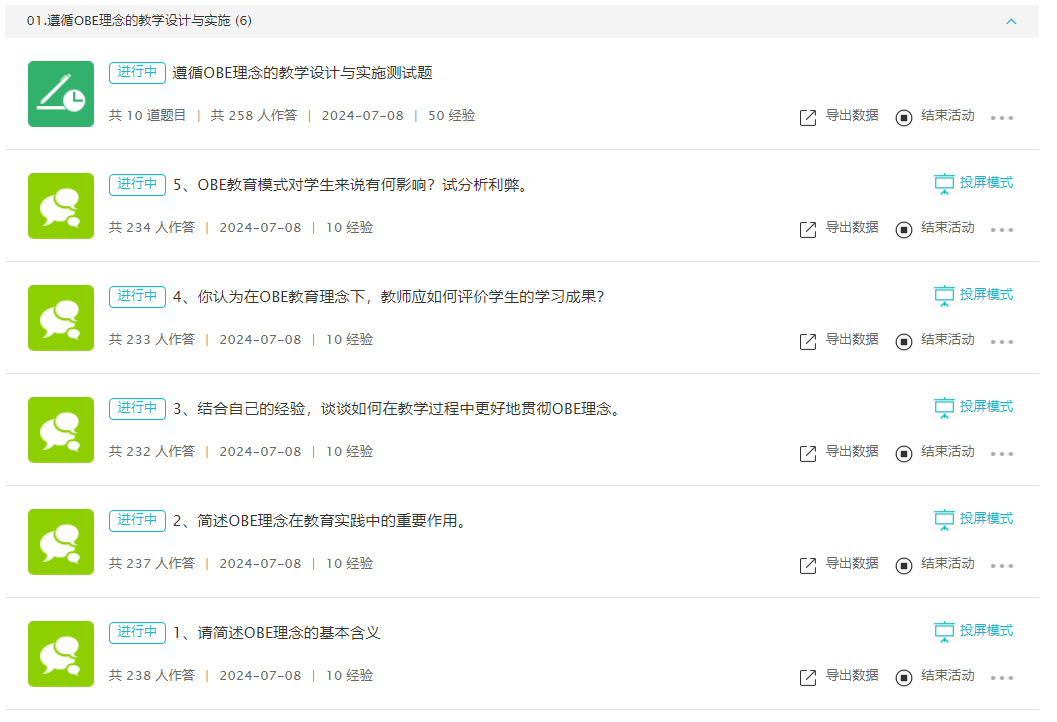Click discussion icon for question 3
Viewport: 1057px width, 722px height.
(61, 430)
